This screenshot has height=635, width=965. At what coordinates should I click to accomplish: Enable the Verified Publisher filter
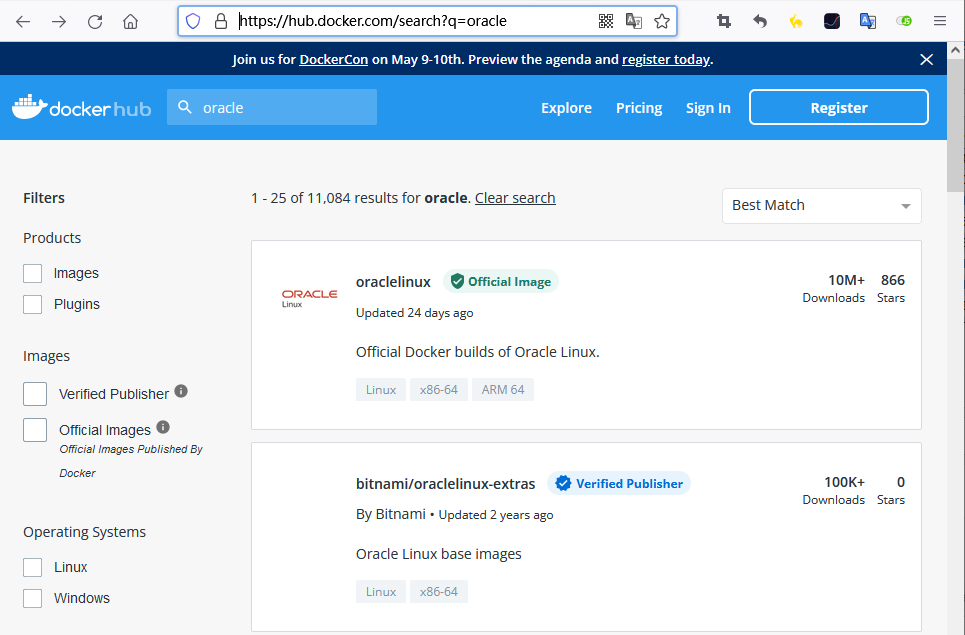pos(35,394)
